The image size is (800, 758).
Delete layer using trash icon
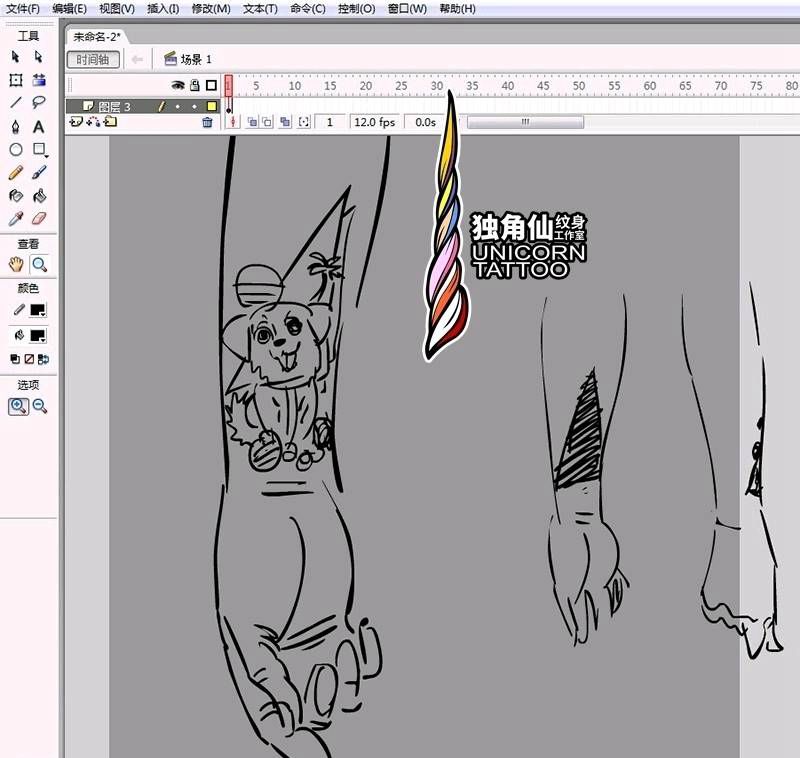[x=207, y=122]
